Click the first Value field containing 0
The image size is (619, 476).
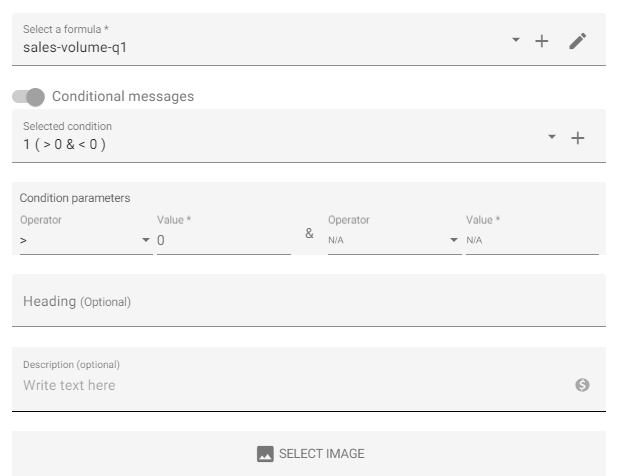click(224, 240)
